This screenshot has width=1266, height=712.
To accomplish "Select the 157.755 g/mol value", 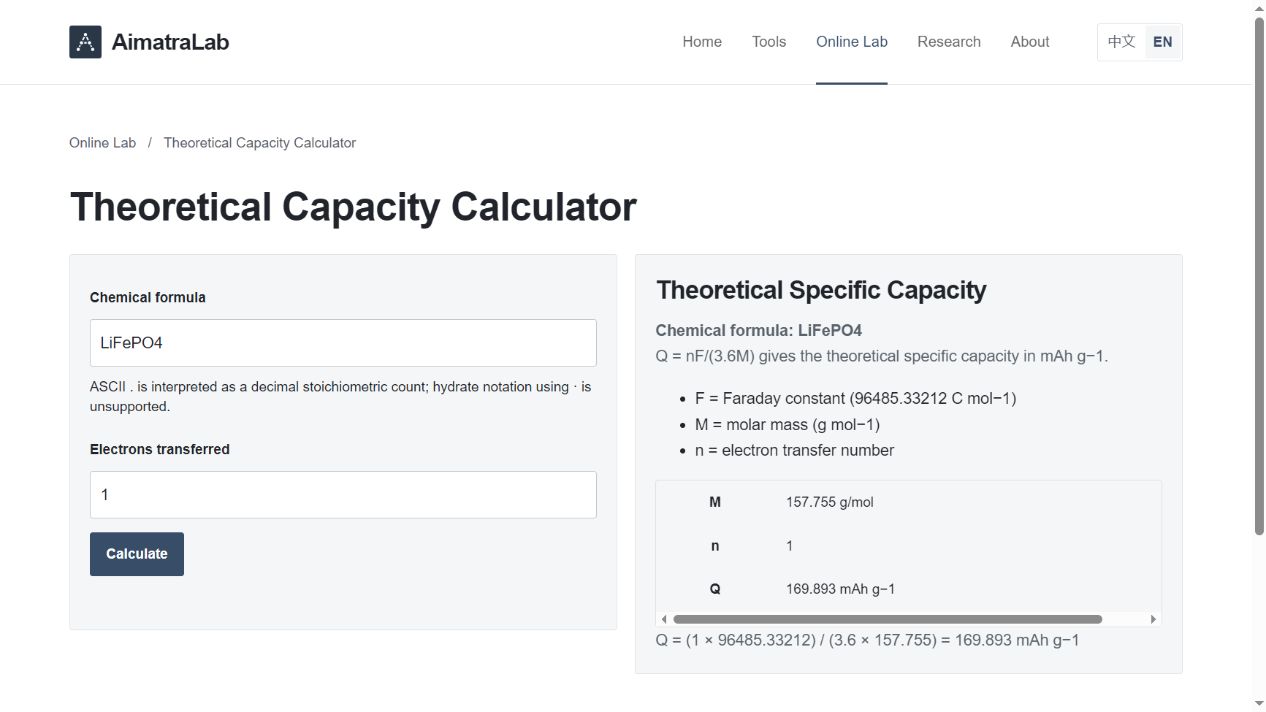I will click(830, 502).
